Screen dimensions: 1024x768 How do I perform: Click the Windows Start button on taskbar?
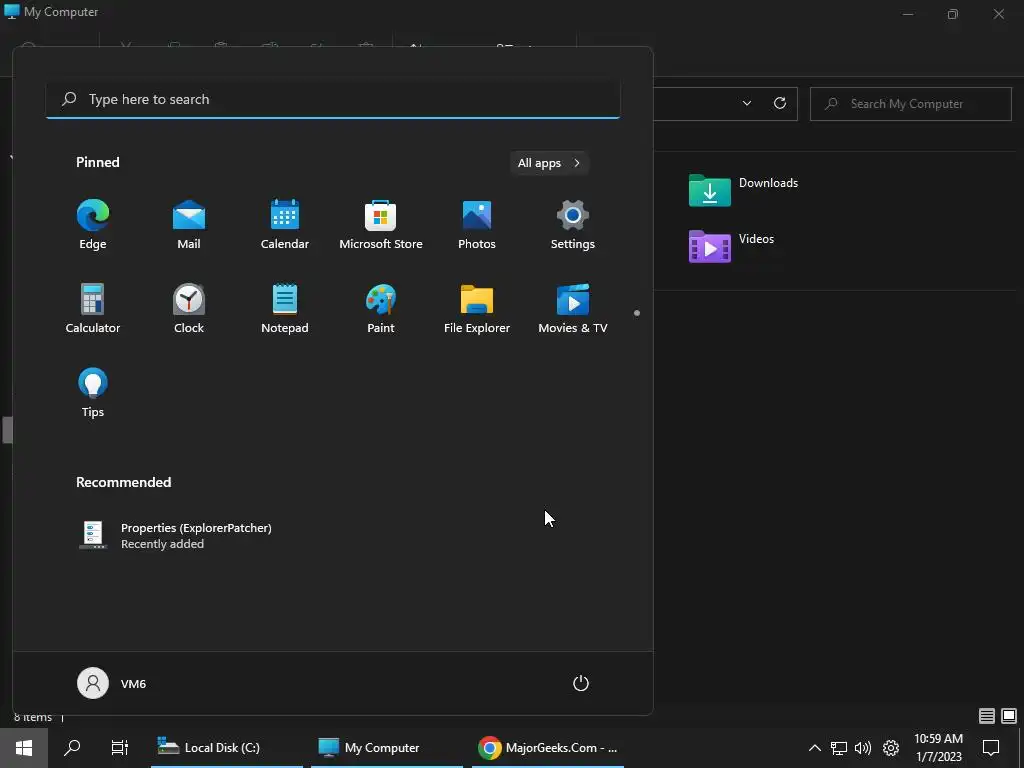pyautogui.click(x=24, y=748)
